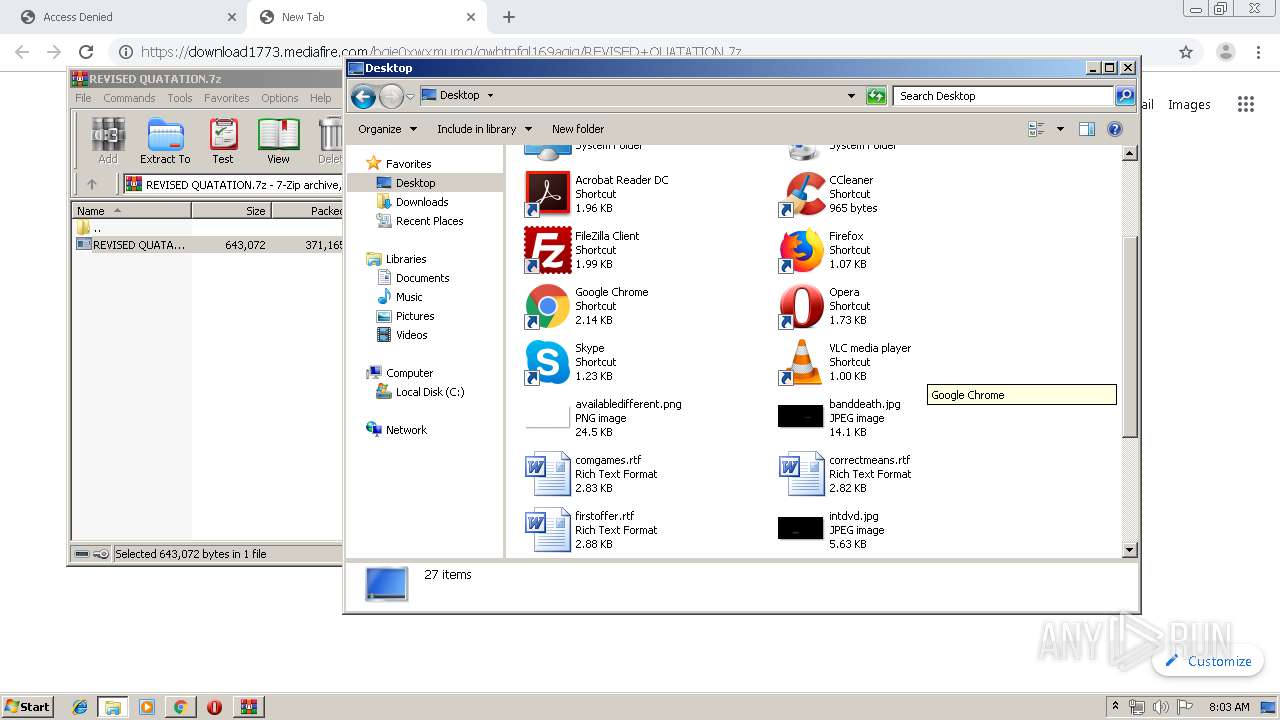This screenshot has width=1280, height=720.
Task: Open Videos library in navigation pane
Action: [x=411, y=335]
